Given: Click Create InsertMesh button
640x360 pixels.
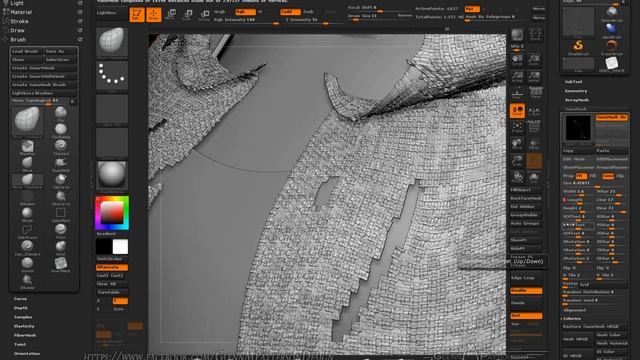Looking at the screenshot, I should (44, 68).
